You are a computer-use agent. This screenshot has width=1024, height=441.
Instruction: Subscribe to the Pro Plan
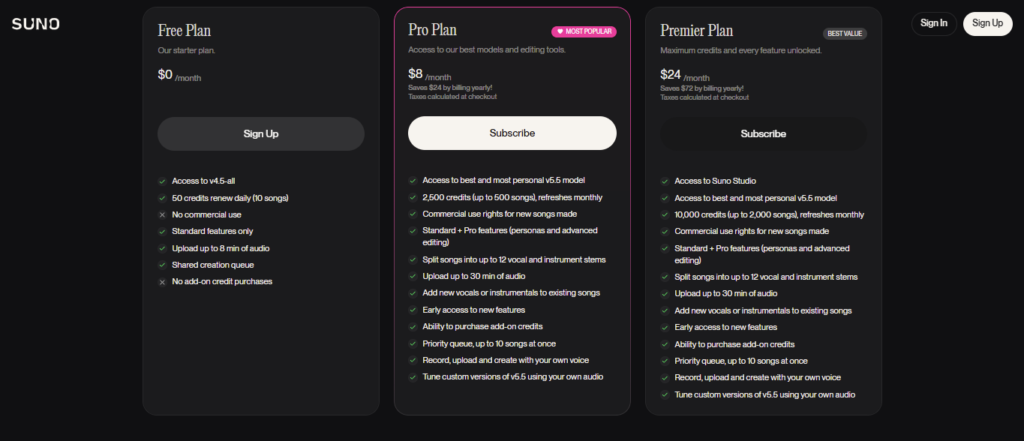click(512, 133)
